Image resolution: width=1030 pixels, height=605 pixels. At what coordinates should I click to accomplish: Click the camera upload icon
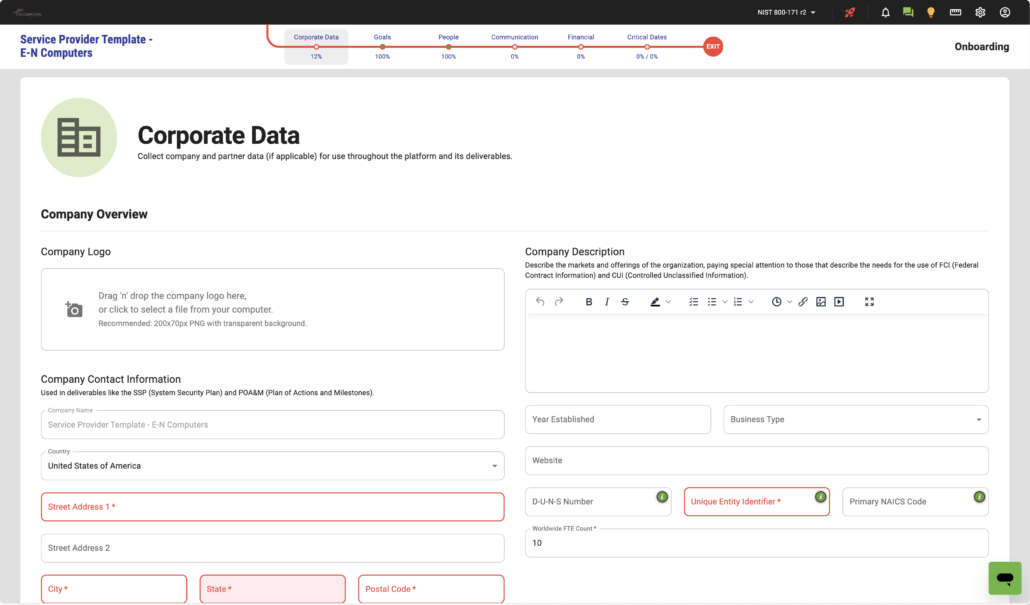(74, 309)
